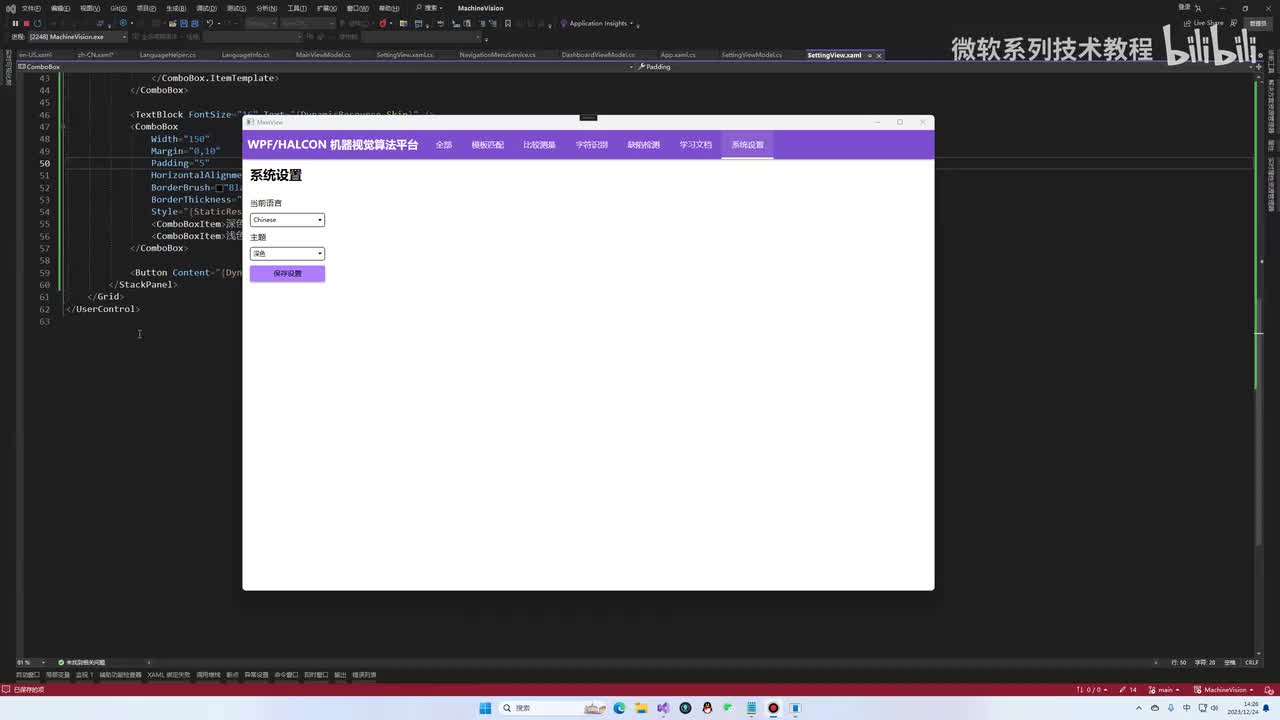This screenshot has width=1280, height=720.
Task: Expand the 深色 theme combo box
Action: [287, 254]
